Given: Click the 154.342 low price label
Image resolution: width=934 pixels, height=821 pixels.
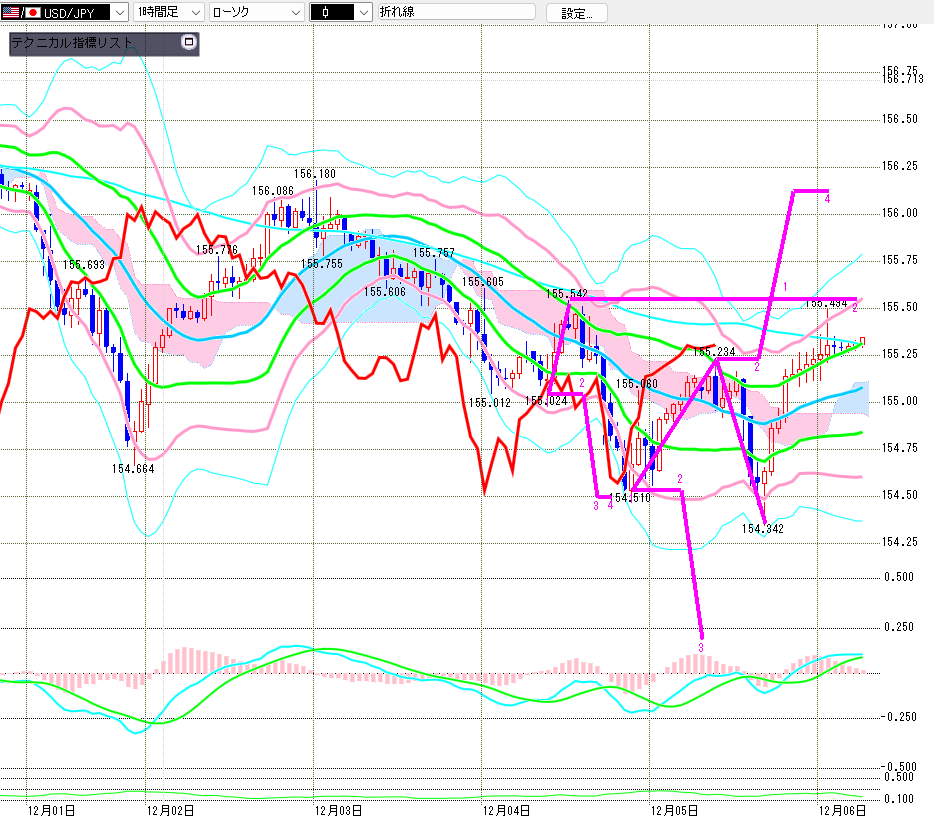Looking at the screenshot, I should [762, 529].
